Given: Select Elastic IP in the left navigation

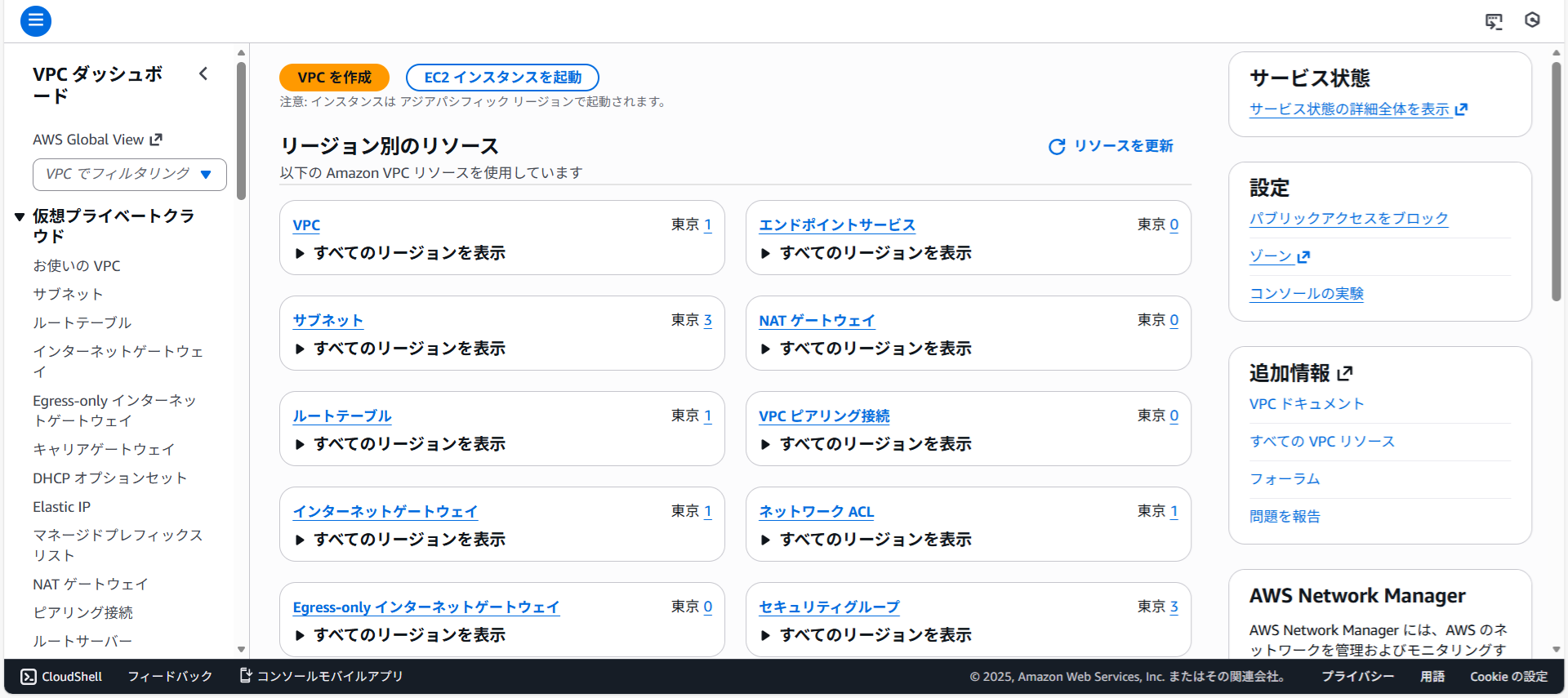Looking at the screenshot, I should [61, 507].
